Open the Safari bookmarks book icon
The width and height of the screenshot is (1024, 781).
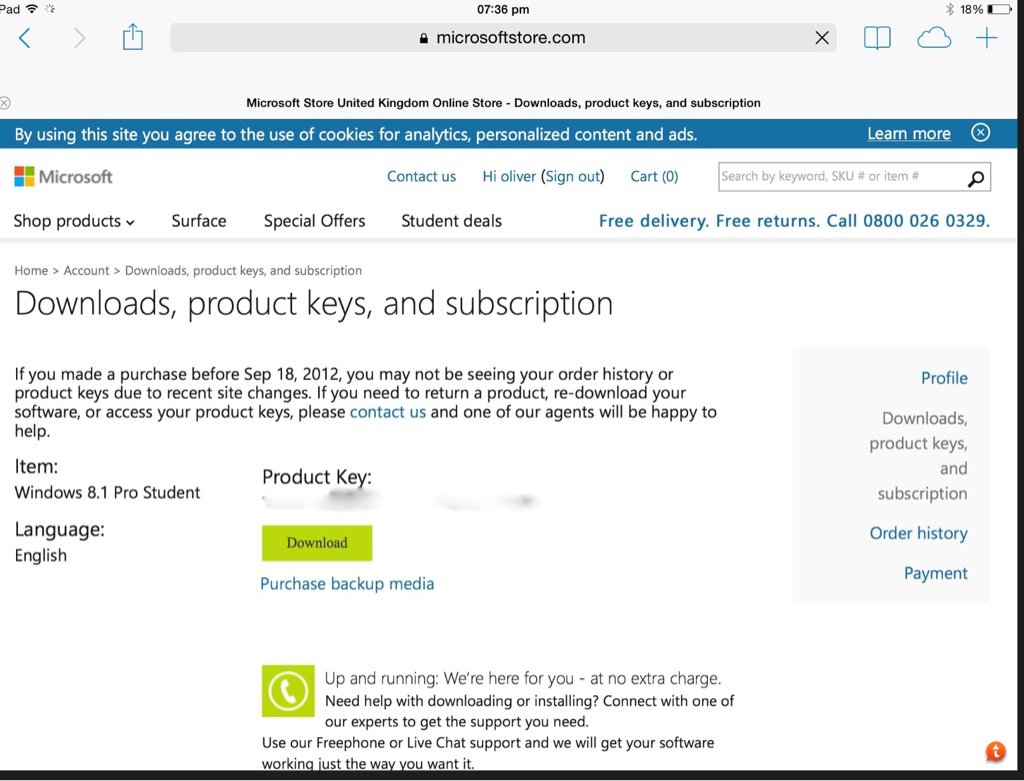(877, 38)
